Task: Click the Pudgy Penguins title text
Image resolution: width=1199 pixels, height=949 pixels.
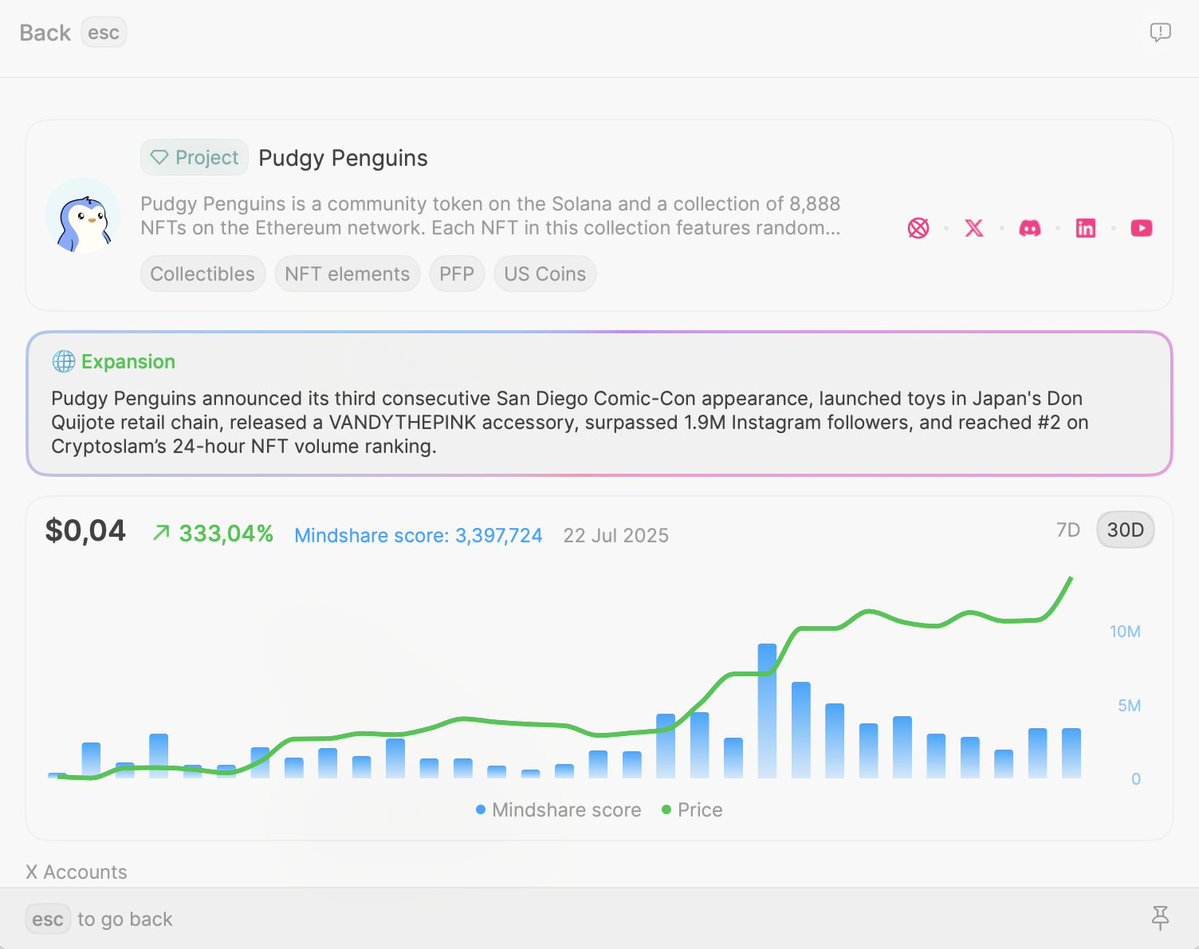Action: [343, 158]
